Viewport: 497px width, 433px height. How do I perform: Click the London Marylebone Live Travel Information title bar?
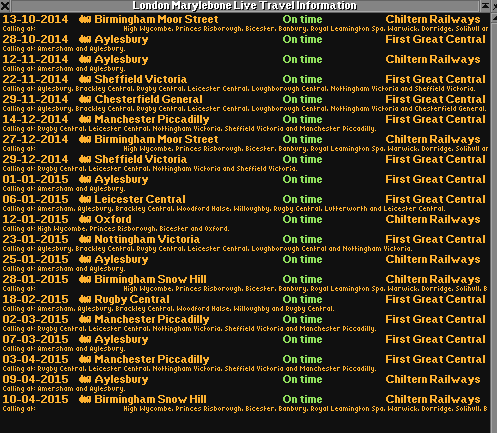pyautogui.click(x=245, y=6)
